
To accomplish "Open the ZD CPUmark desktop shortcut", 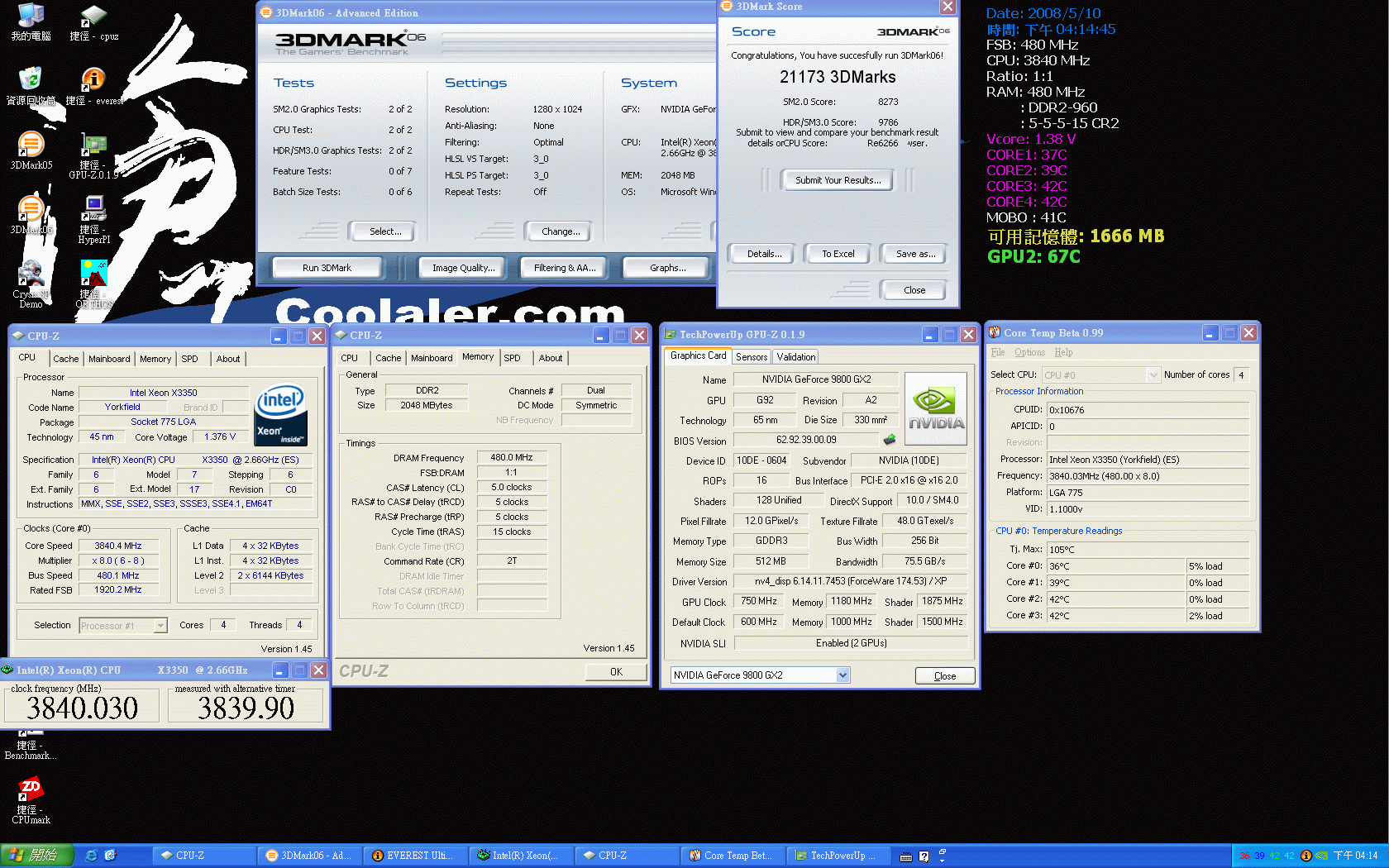I will click(31, 800).
